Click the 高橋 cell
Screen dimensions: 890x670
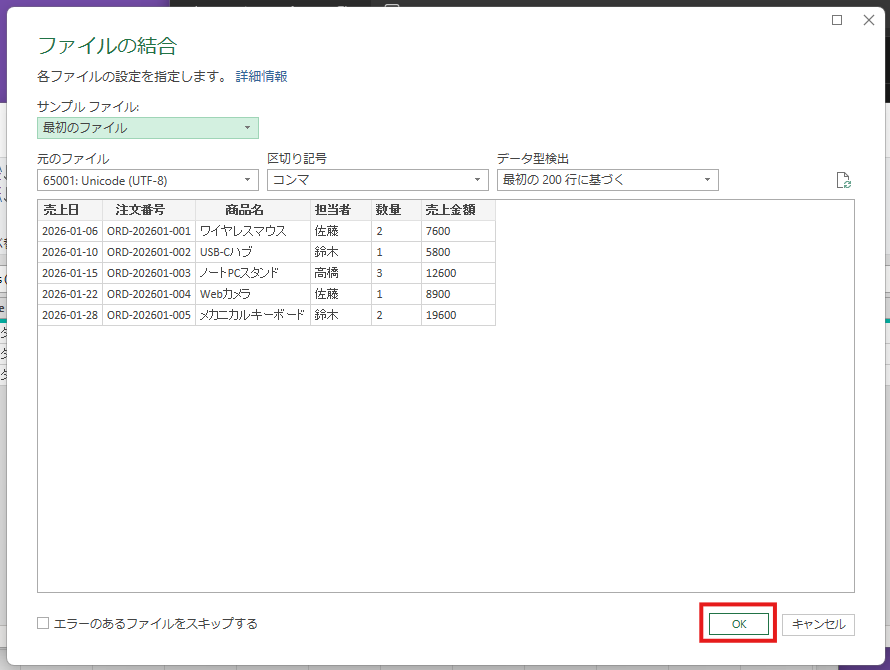point(341,273)
